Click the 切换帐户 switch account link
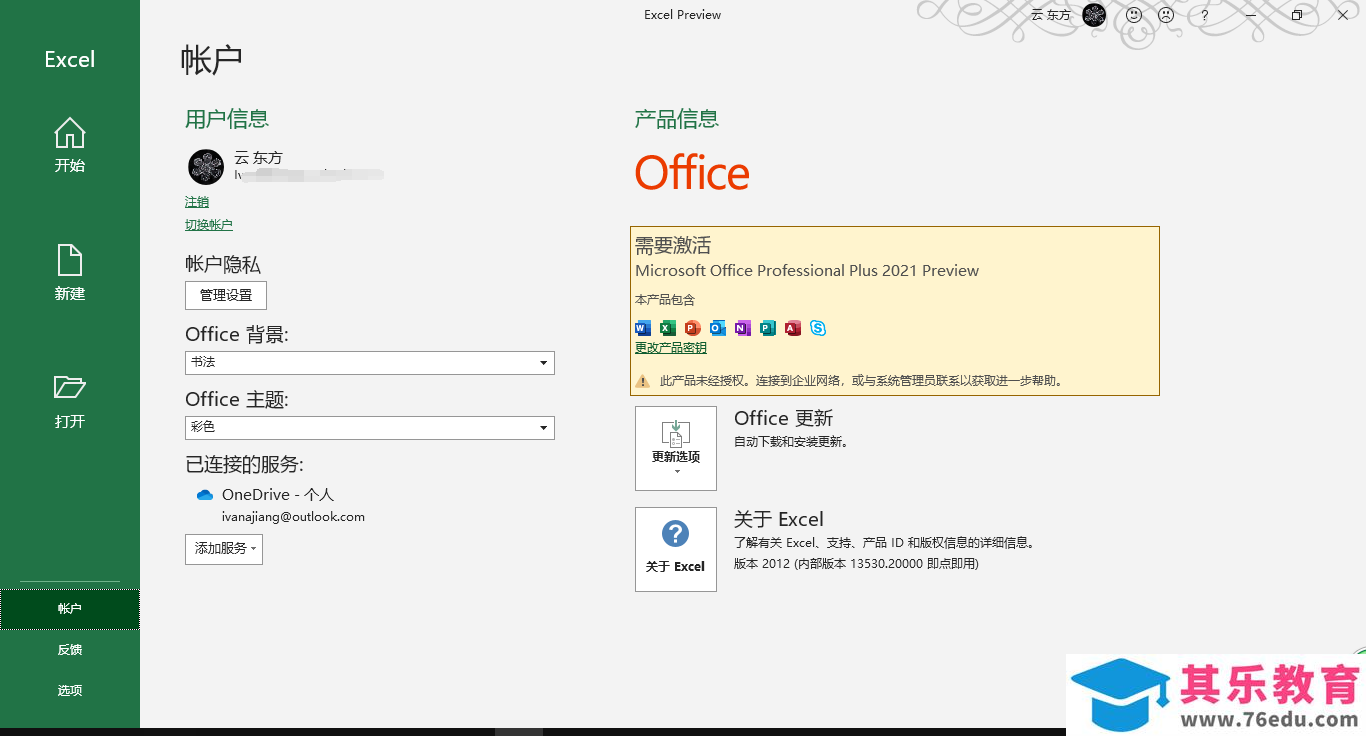1366x736 pixels. 209,225
